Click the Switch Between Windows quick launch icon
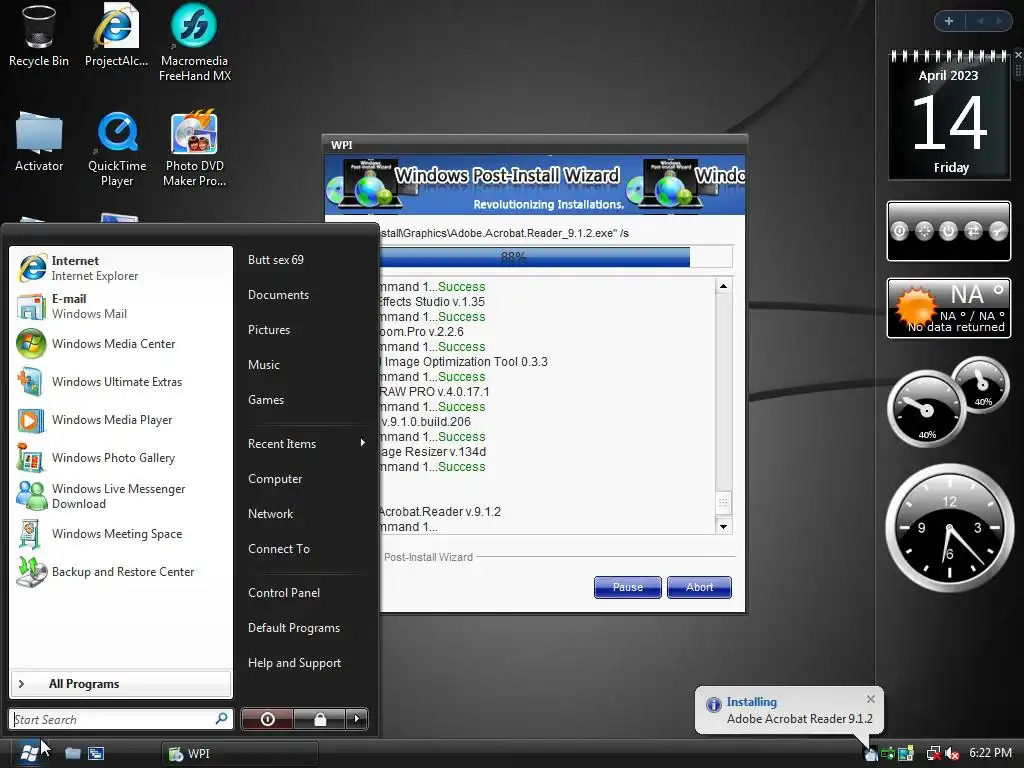The height and width of the screenshot is (768, 1024). click(96, 753)
